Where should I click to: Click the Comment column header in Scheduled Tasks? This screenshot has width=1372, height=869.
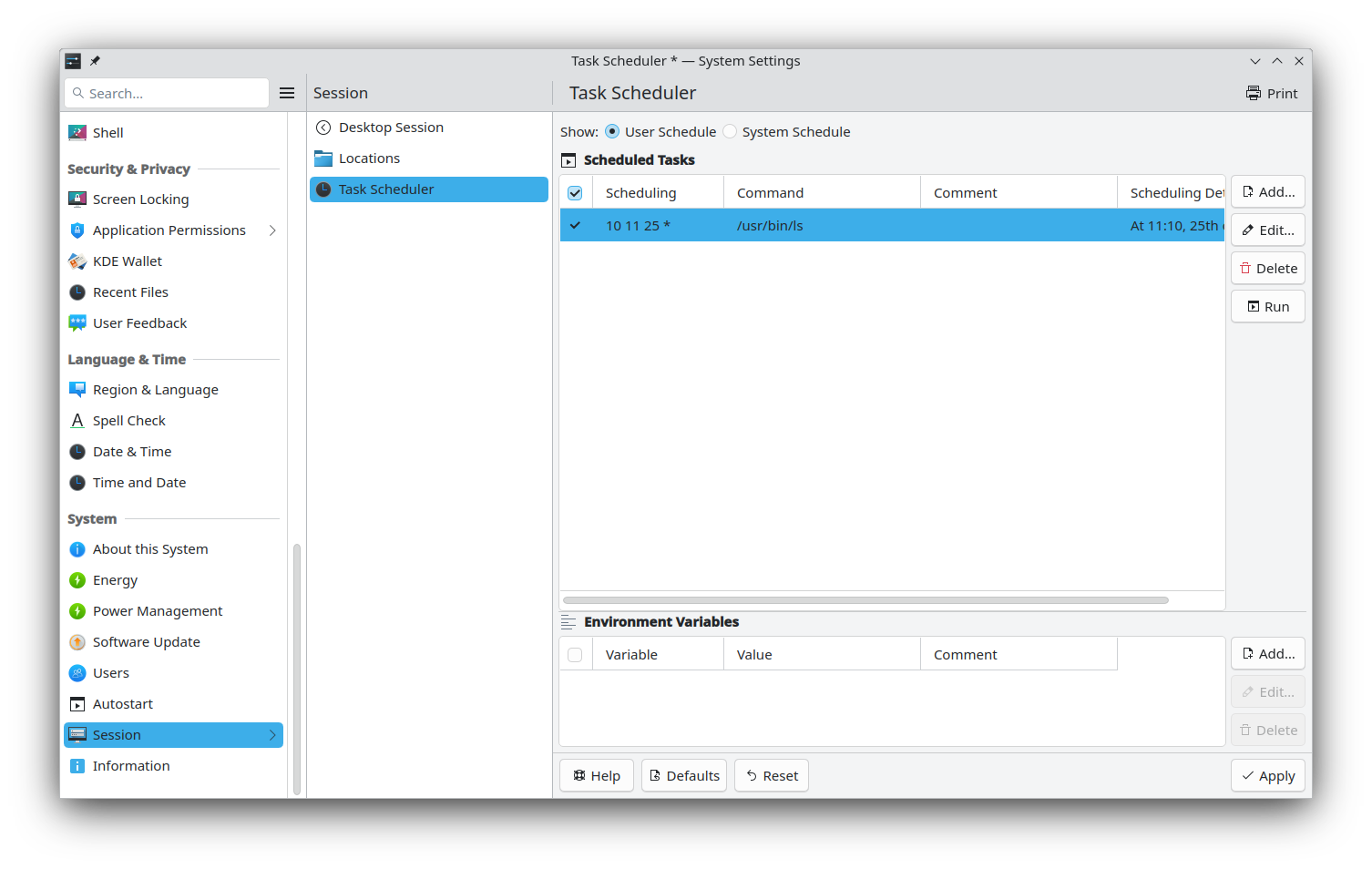coord(1019,193)
